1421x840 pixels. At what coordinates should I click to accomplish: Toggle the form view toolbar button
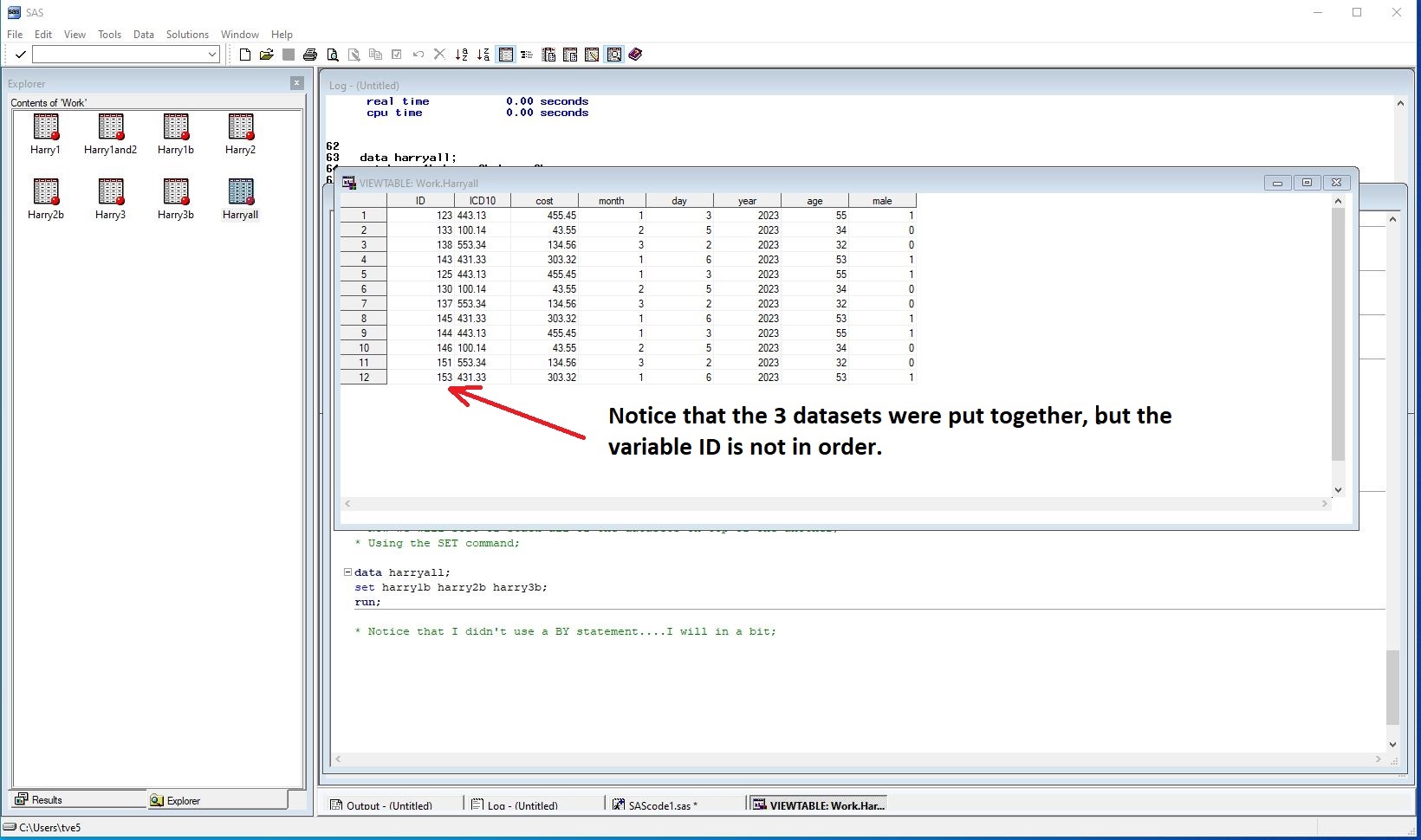coord(527,55)
